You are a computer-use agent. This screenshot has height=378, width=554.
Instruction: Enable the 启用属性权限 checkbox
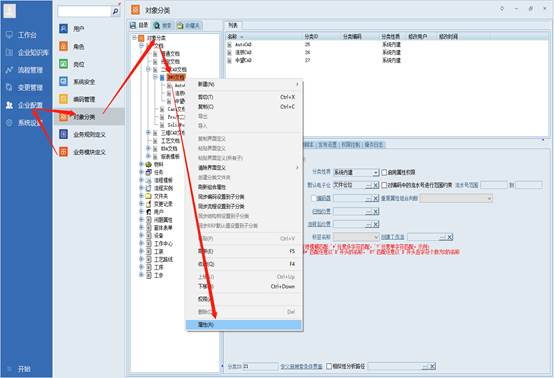pyautogui.click(x=384, y=172)
